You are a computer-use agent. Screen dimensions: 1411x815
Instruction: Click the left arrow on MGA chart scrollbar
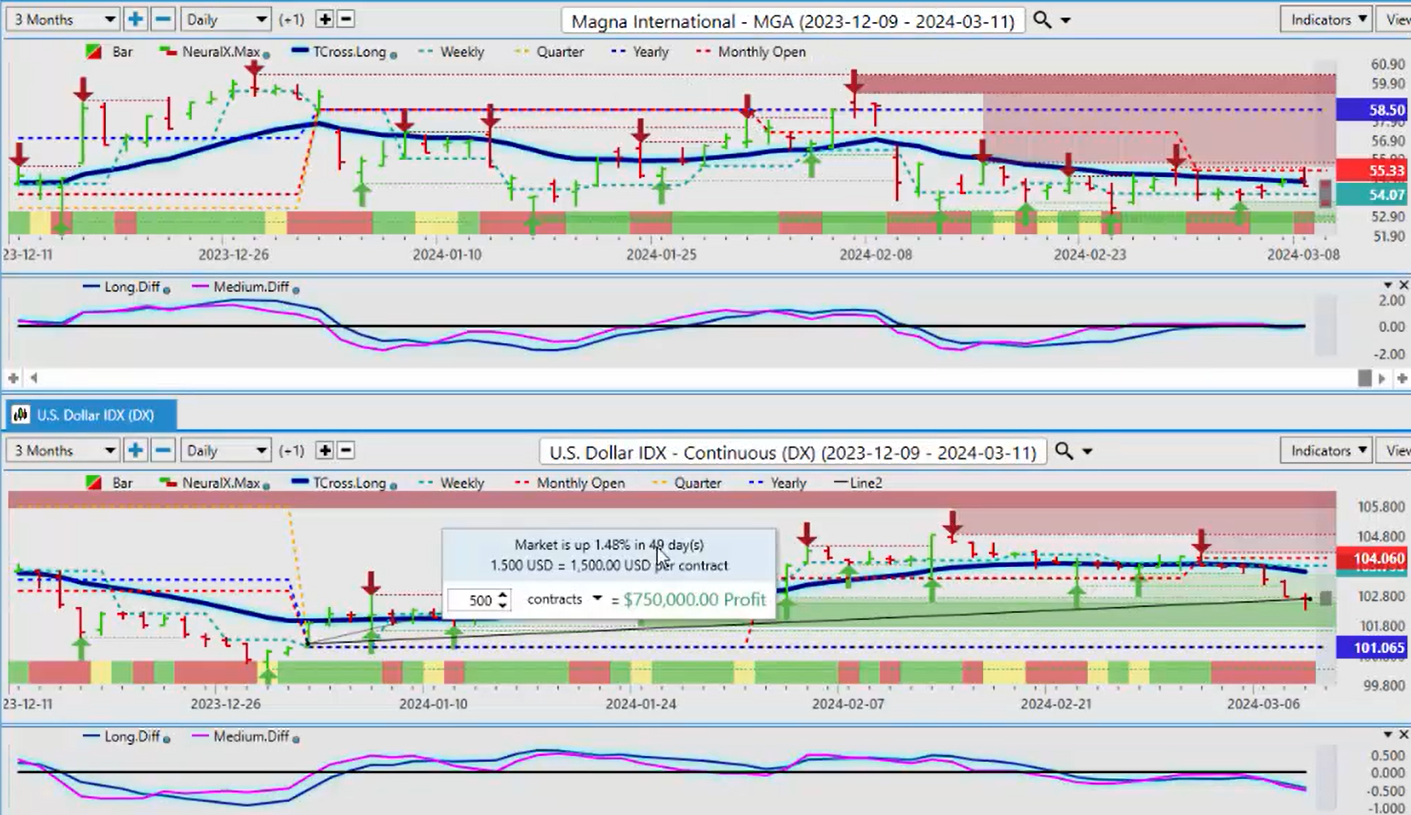click(x=34, y=378)
